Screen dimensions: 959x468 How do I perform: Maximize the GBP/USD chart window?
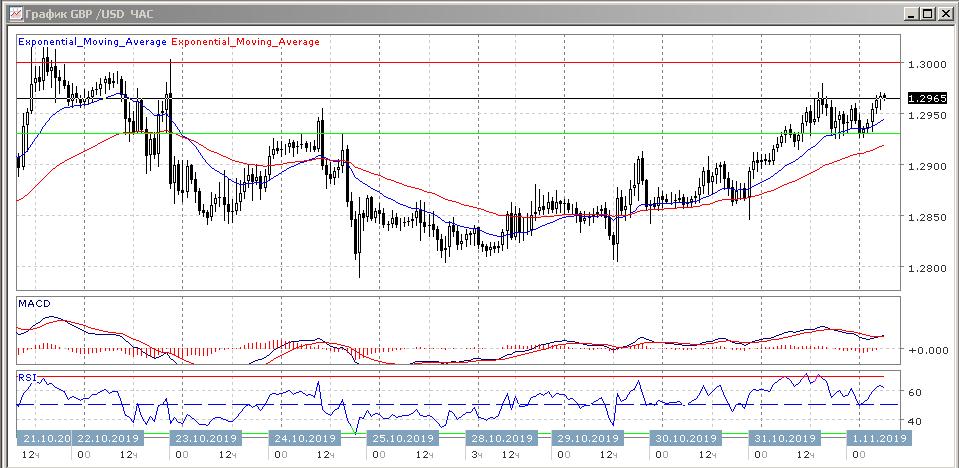tap(927, 13)
